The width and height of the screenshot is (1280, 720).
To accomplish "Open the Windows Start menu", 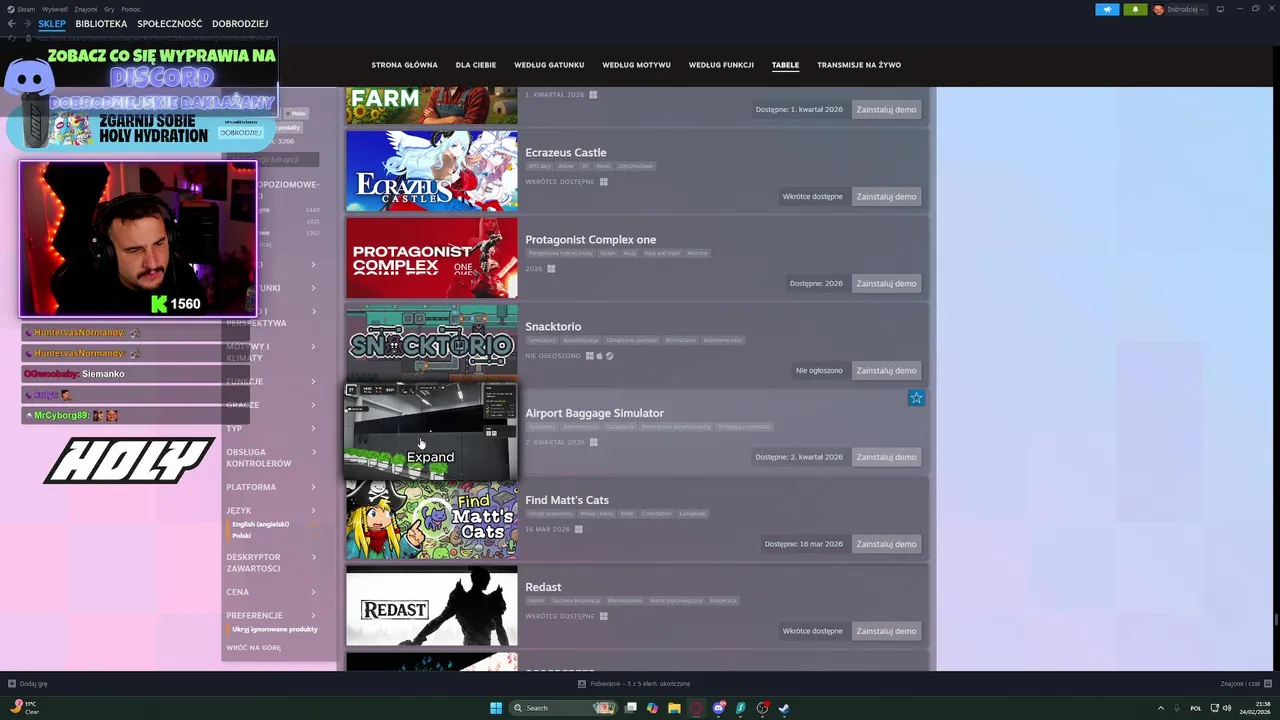I will click(x=496, y=708).
